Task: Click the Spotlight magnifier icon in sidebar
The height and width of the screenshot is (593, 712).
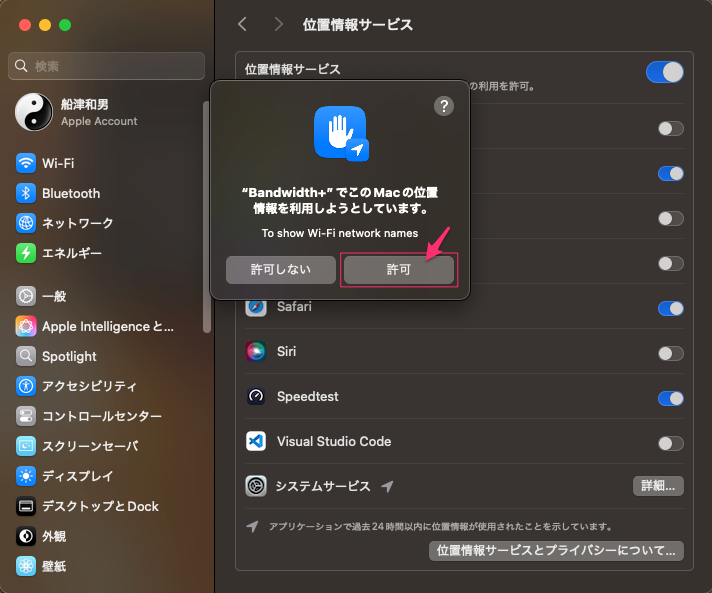Action: pyautogui.click(x=26, y=356)
